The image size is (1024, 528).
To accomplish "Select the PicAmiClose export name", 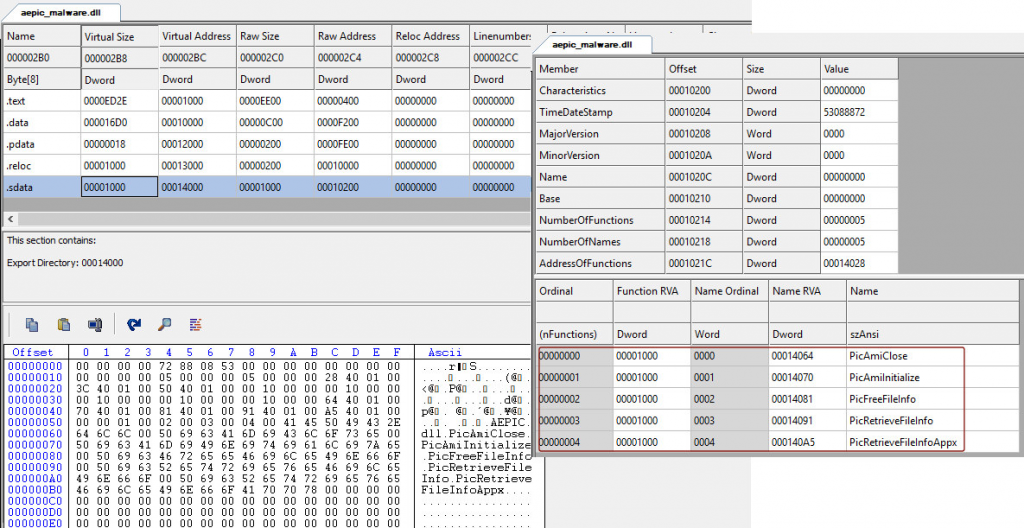I will point(877,356).
